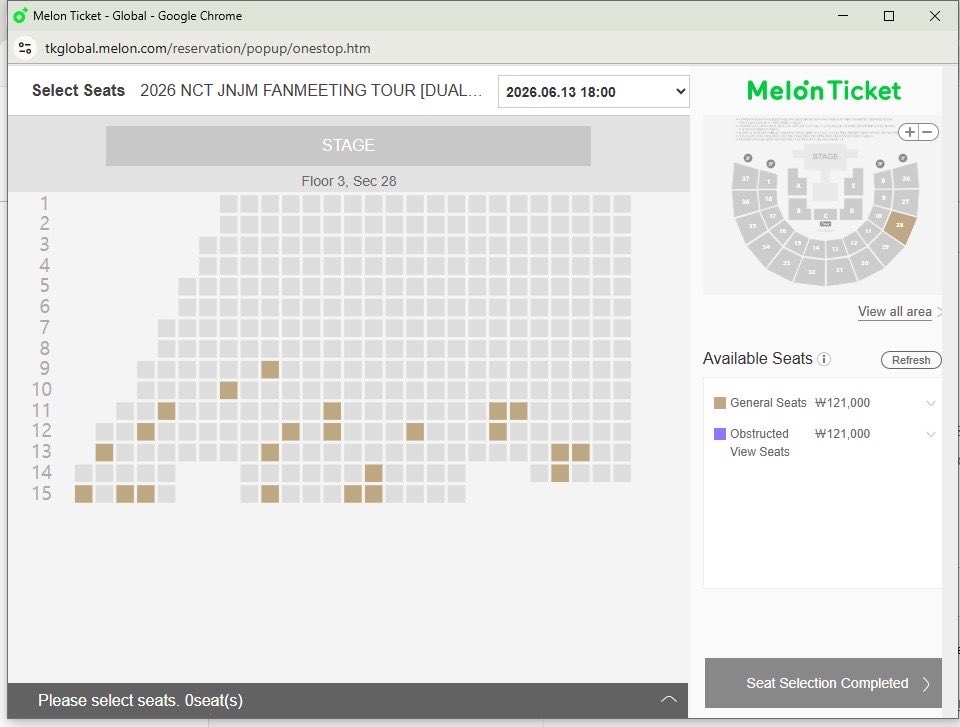Select floor section B on the venue map
Image resolution: width=960 pixels, height=727 pixels.
pos(798,211)
